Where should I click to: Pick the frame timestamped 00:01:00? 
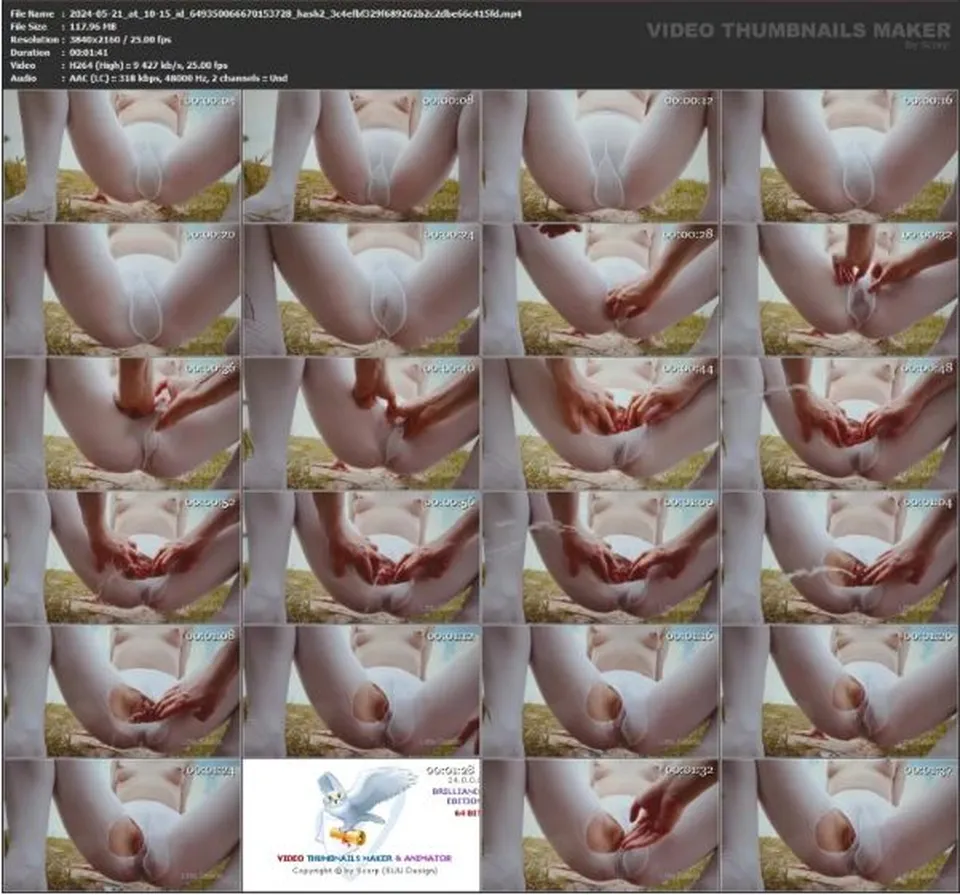coord(601,558)
